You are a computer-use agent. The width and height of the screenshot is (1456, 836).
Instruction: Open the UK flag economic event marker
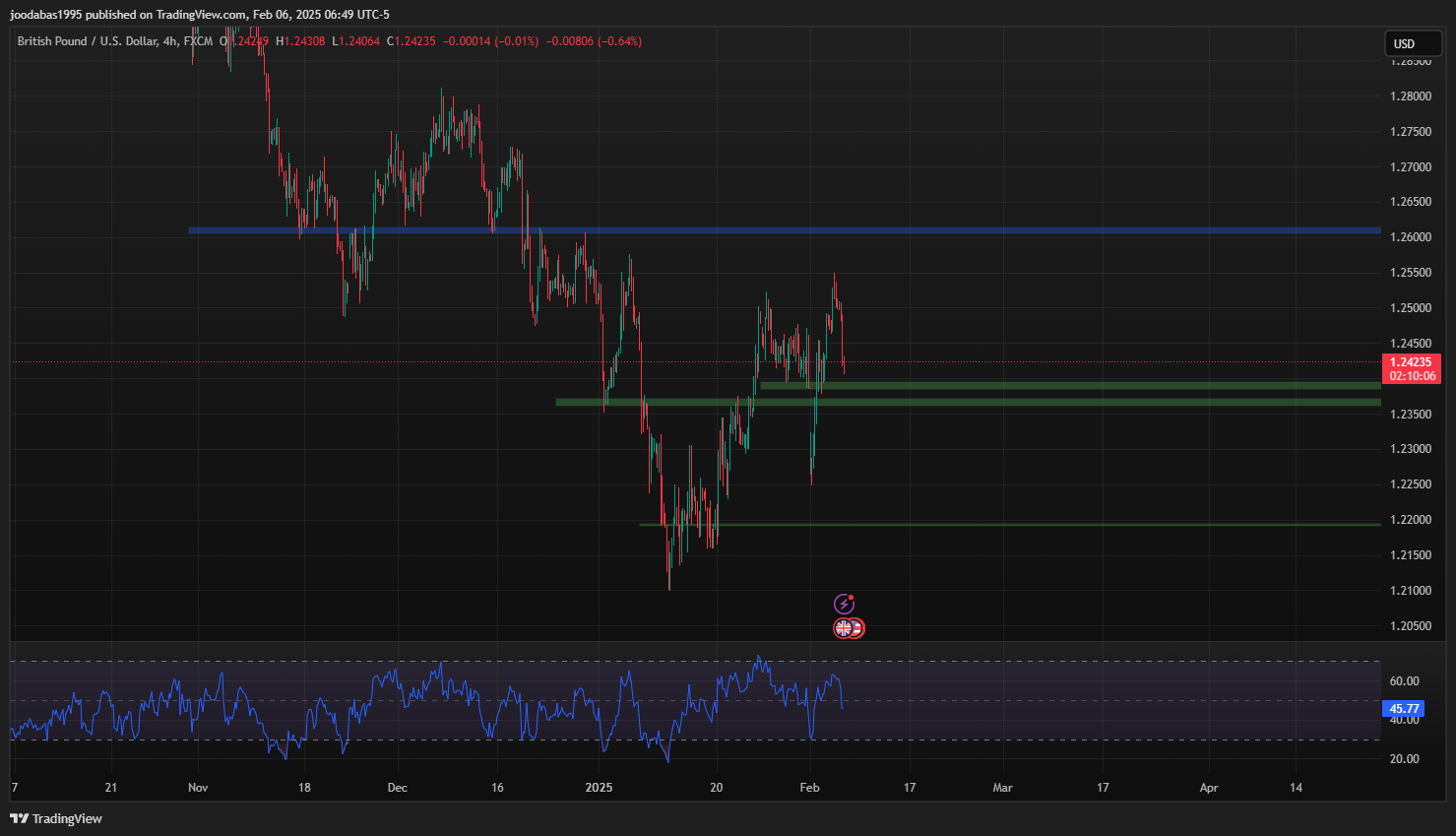(843, 628)
